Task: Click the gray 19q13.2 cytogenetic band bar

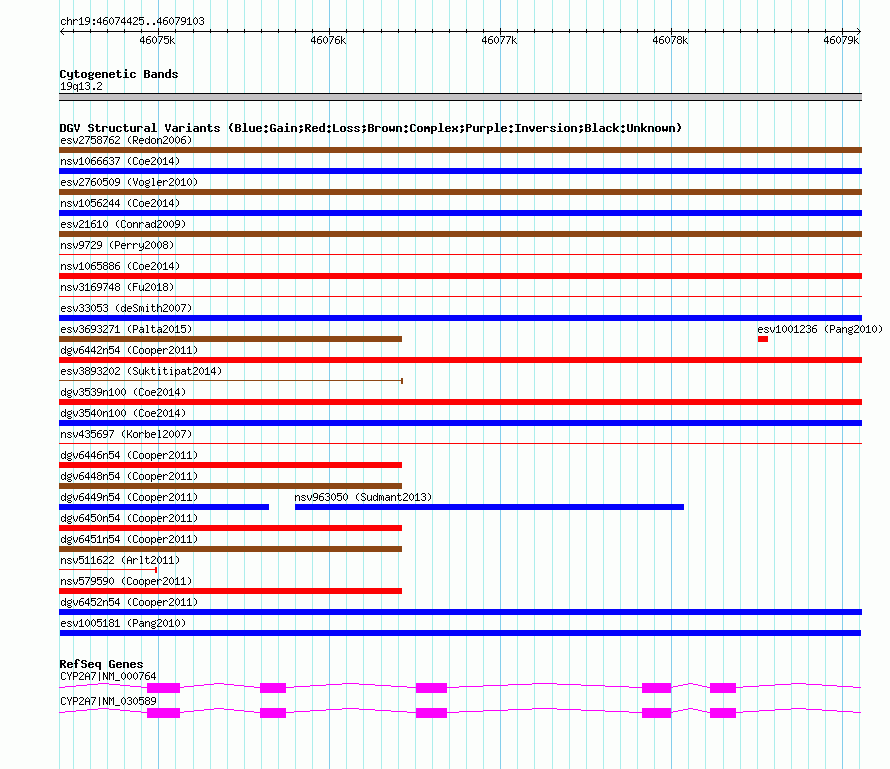Action: [460, 97]
